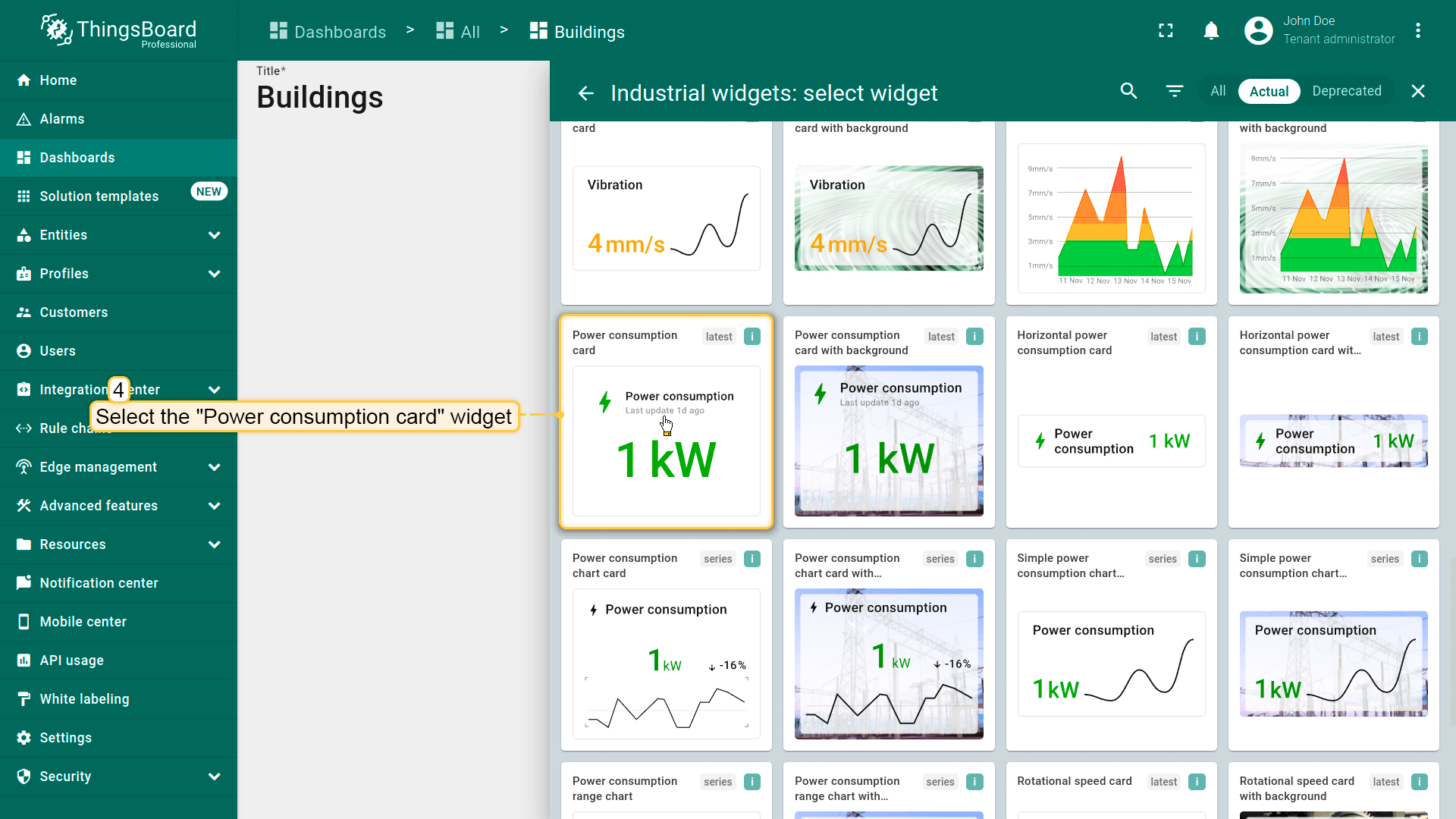
Task: Open the user options three-dot menu
Action: [x=1417, y=31]
